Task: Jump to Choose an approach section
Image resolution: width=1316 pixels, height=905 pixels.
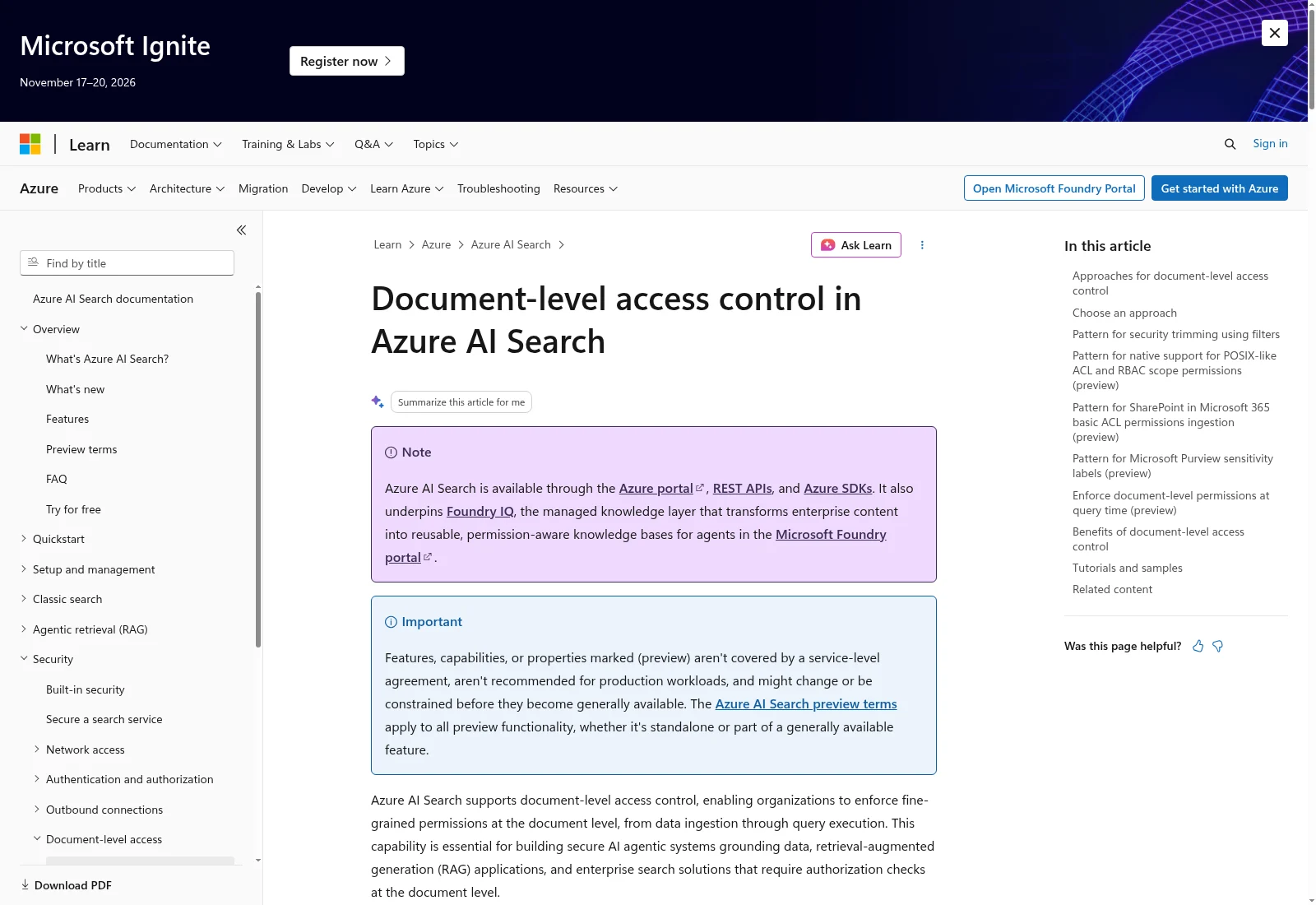Action: (x=1124, y=313)
